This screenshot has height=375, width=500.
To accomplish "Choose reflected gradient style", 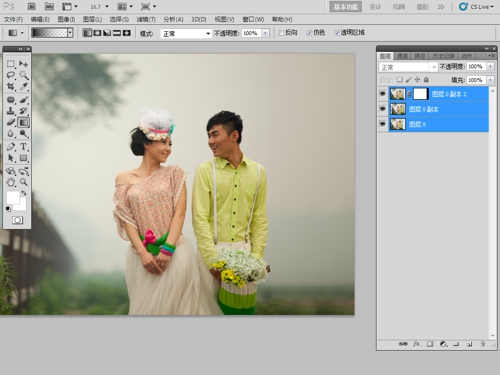I will (x=117, y=33).
